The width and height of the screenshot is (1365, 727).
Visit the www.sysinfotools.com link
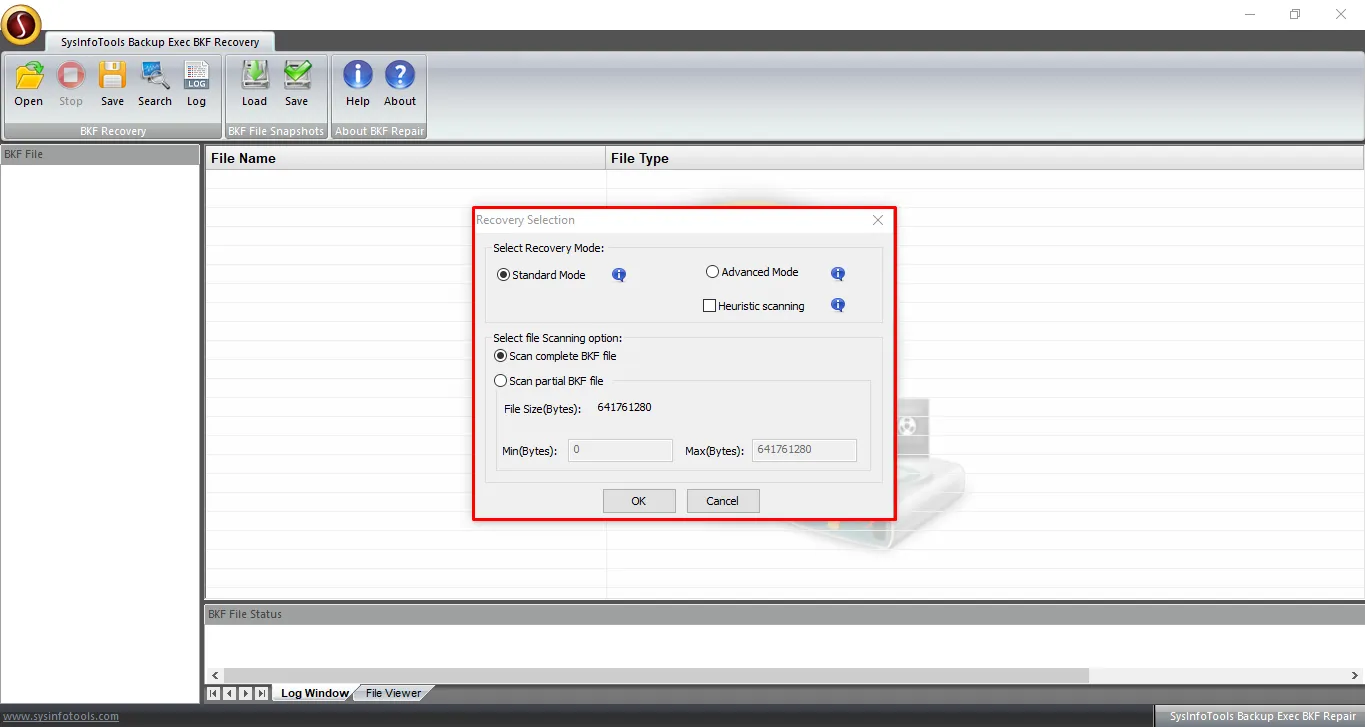61,716
